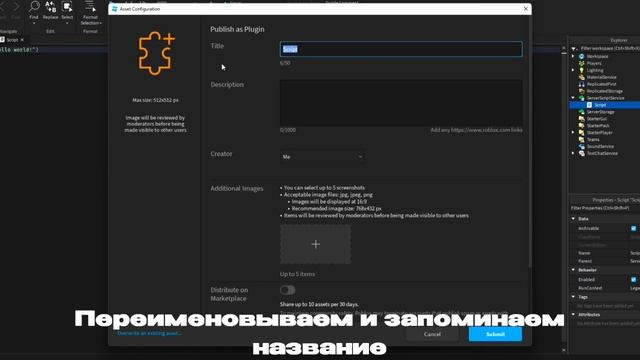The image size is (640, 360).
Task: Click the Description text area
Action: click(401, 103)
